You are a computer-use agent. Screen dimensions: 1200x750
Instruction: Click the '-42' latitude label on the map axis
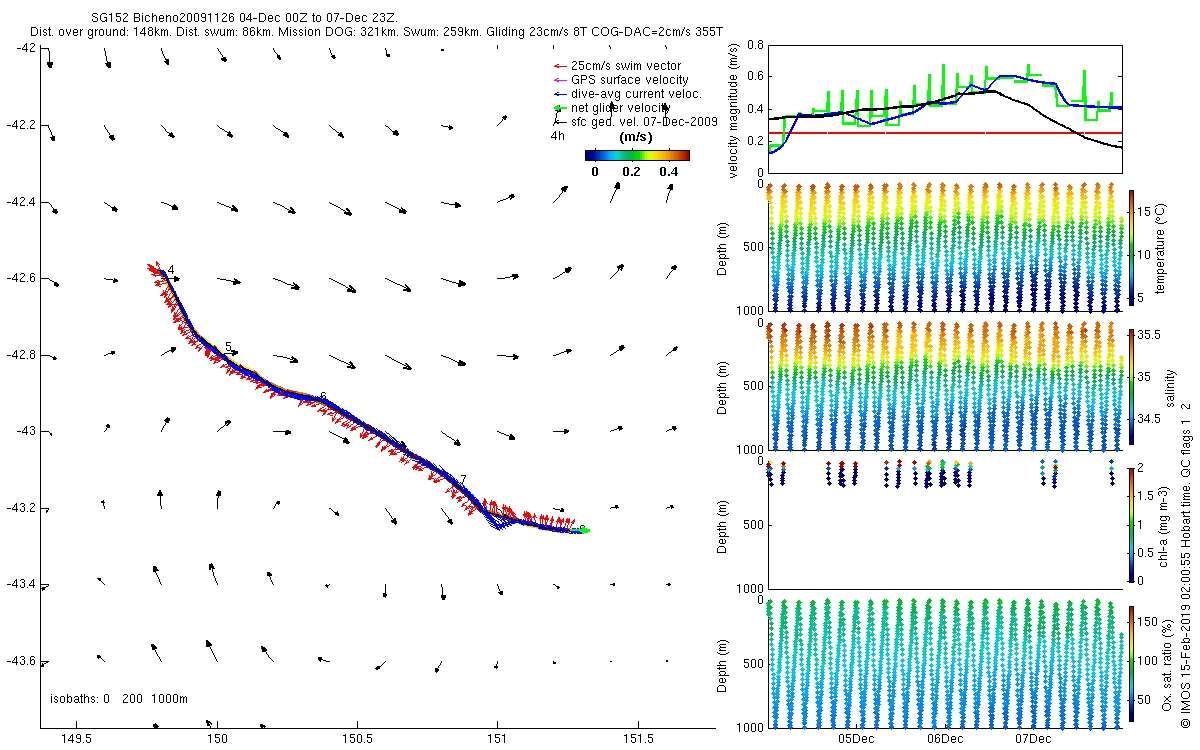(26, 47)
